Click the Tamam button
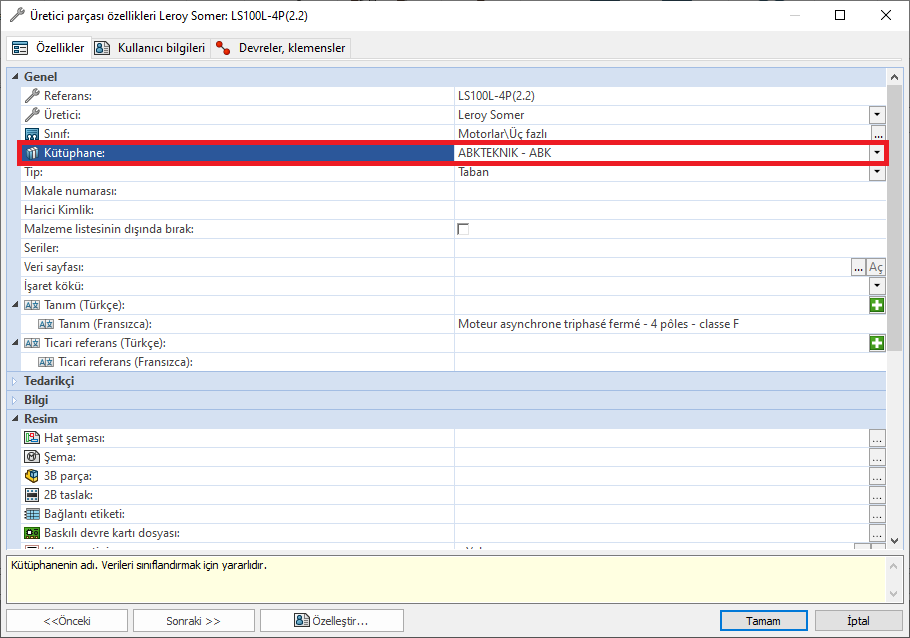The image size is (910, 638). pos(763,621)
